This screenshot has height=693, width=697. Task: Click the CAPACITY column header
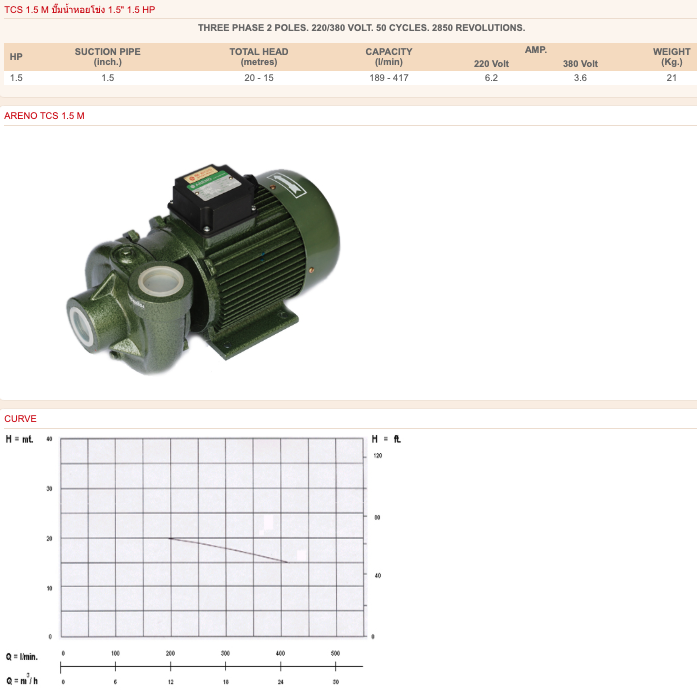pyautogui.click(x=389, y=56)
